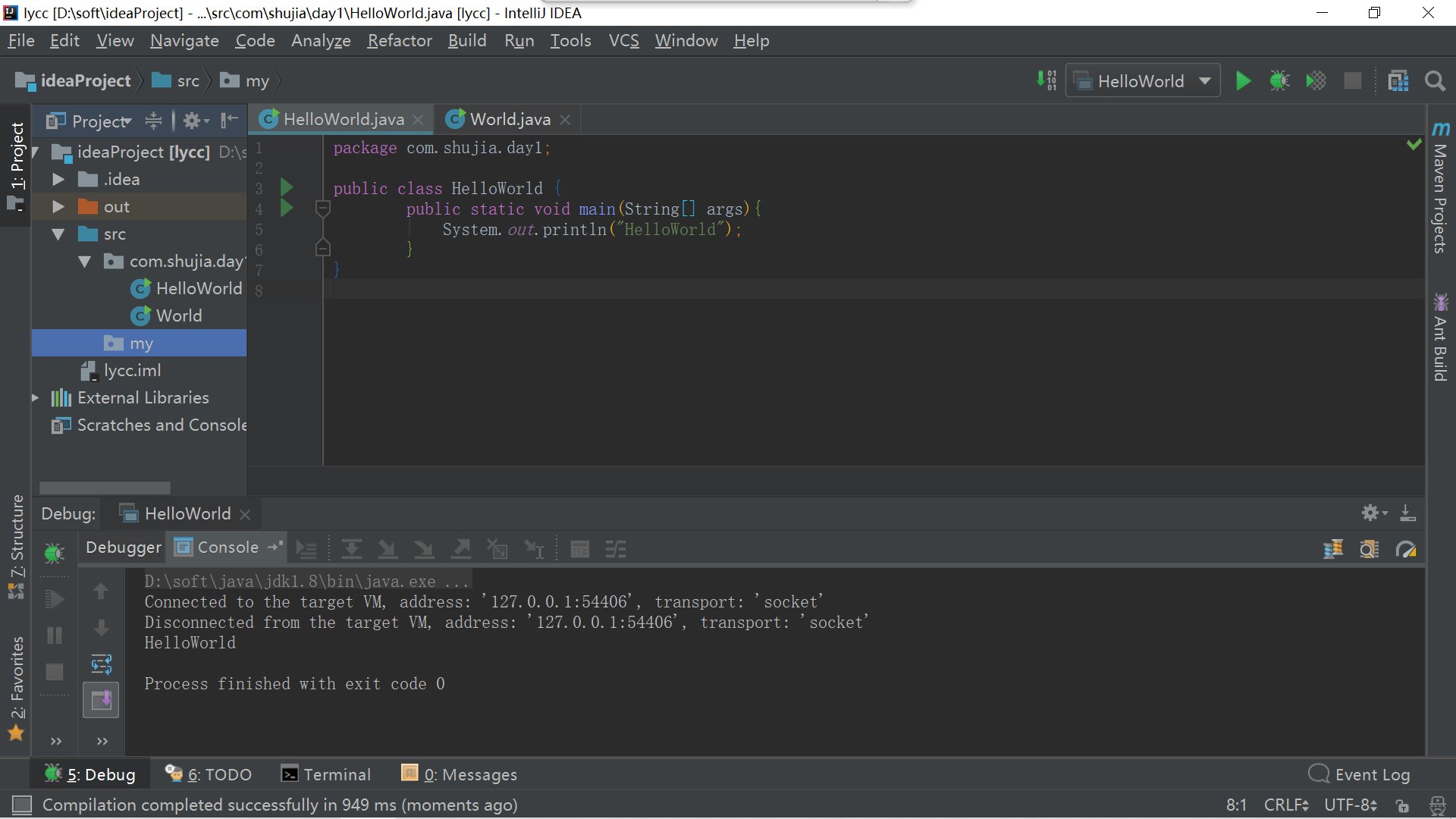This screenshot has height=819, width=1456.
Task: Click the green Run button in toolbar
Action: [1243, 81]
